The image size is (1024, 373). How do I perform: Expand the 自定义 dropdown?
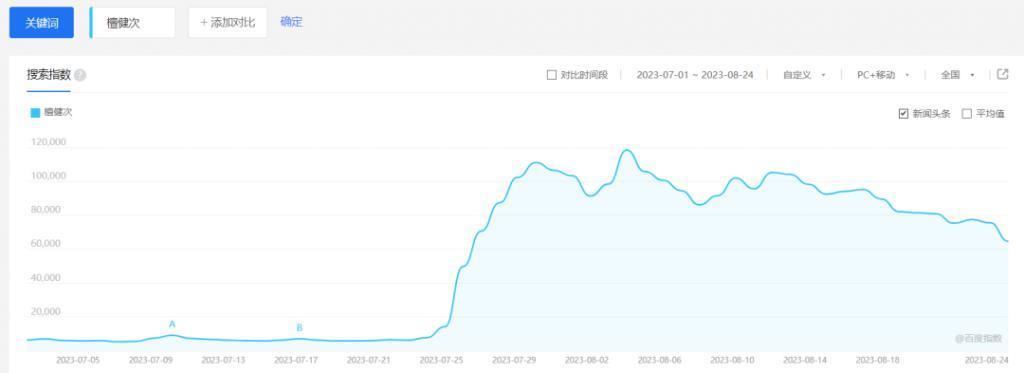tap(804, 75)
